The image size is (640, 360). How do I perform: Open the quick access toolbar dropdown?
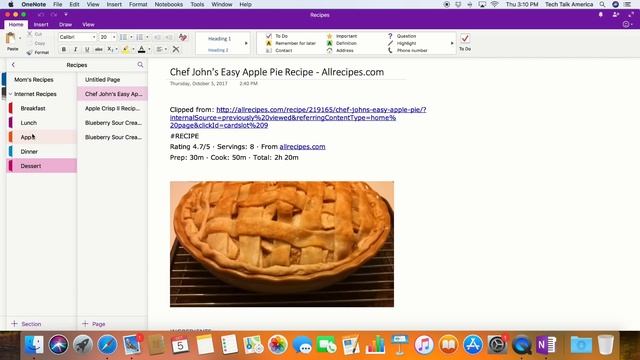[66, 15]
